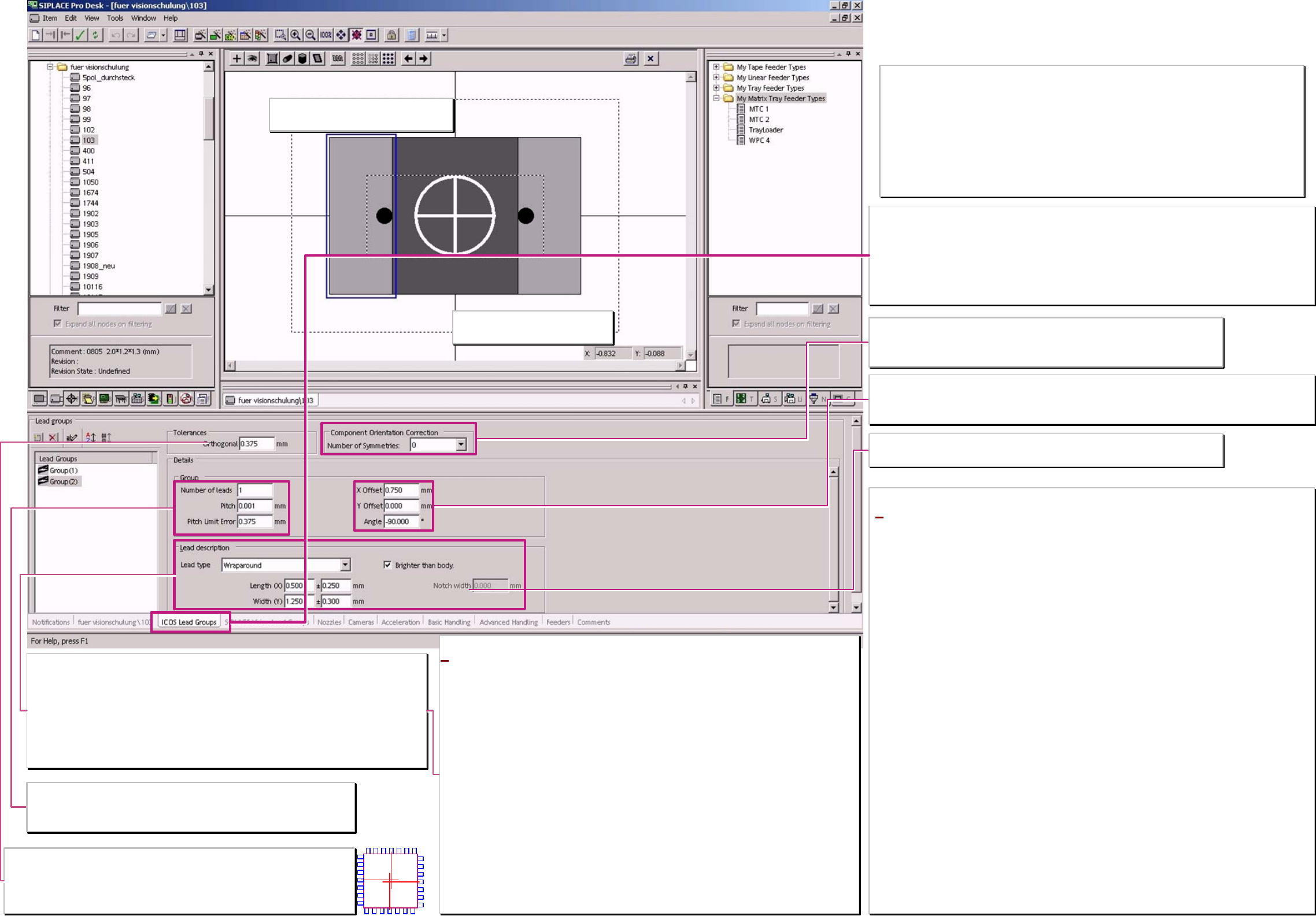Click the 100% zoom toolbar icon
The image size is (1316, 916).
pyautogui.click(x=326, y=35)
